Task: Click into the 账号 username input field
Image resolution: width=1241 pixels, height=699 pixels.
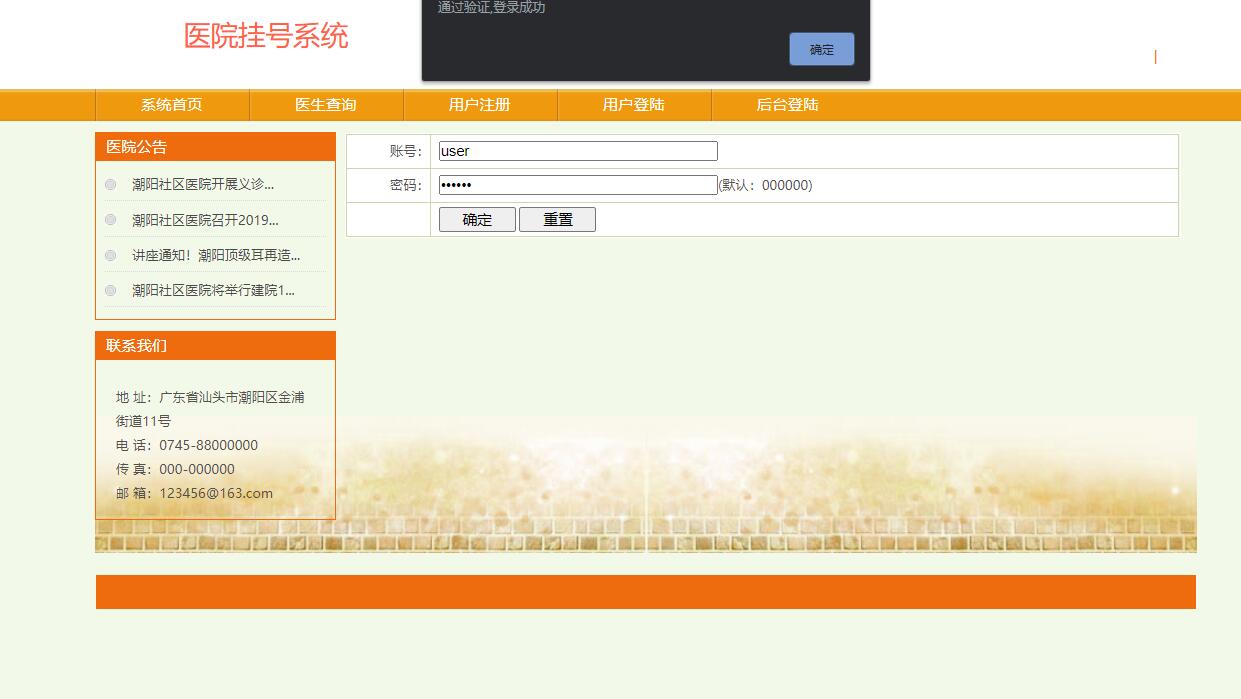Action: tap(576, 150)
